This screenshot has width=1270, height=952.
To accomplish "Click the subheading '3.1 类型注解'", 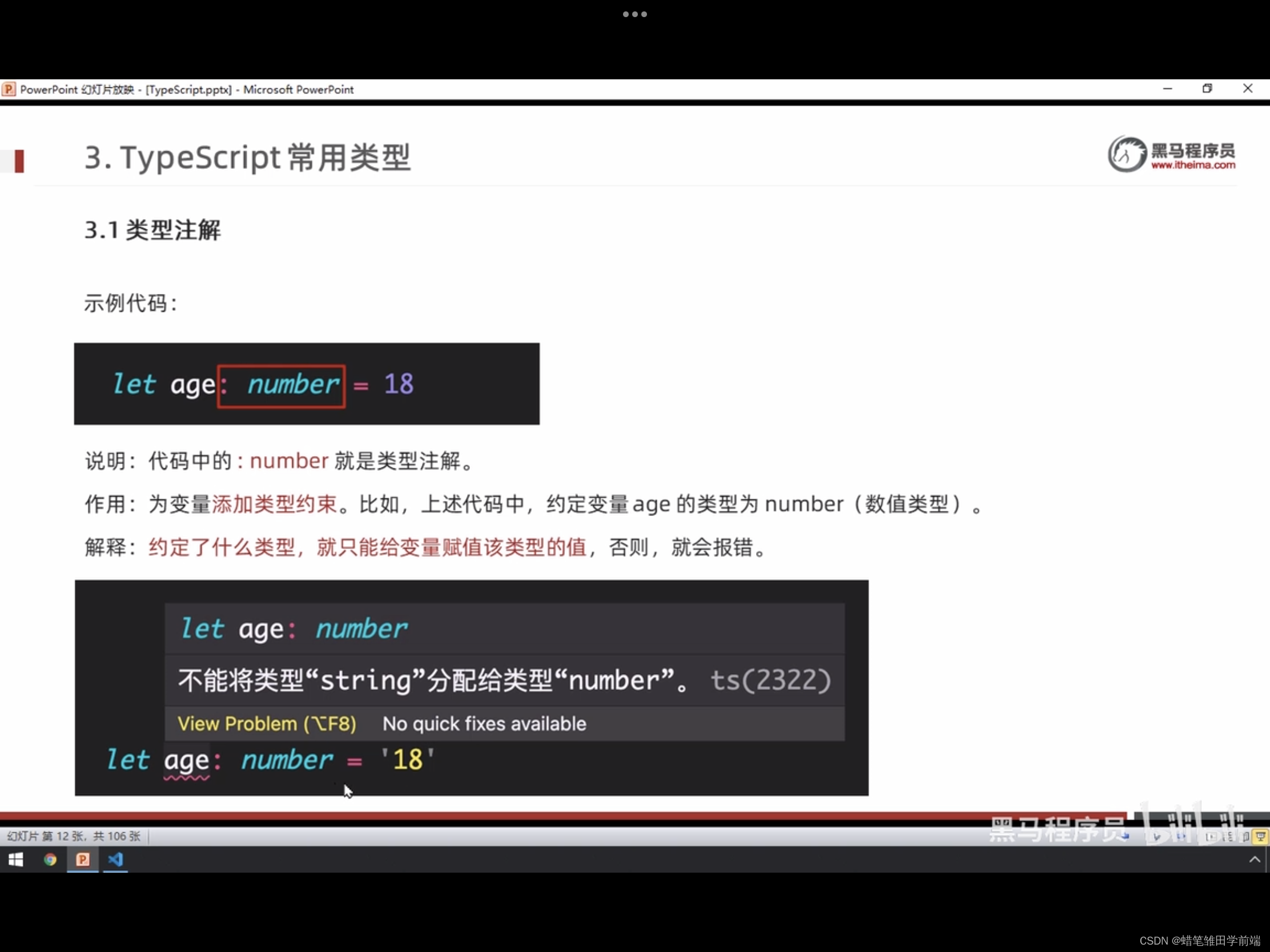I will click(152, 230).
